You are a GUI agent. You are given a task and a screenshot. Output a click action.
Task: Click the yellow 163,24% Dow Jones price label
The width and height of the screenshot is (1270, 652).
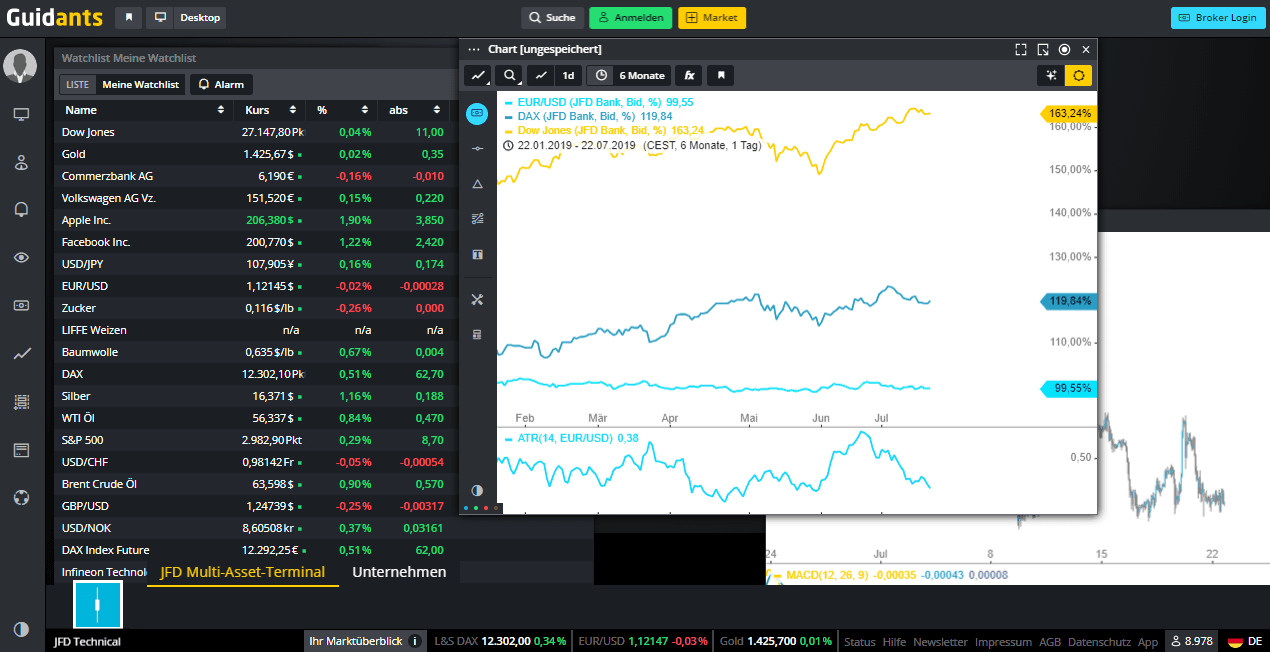pos(1070,113)
